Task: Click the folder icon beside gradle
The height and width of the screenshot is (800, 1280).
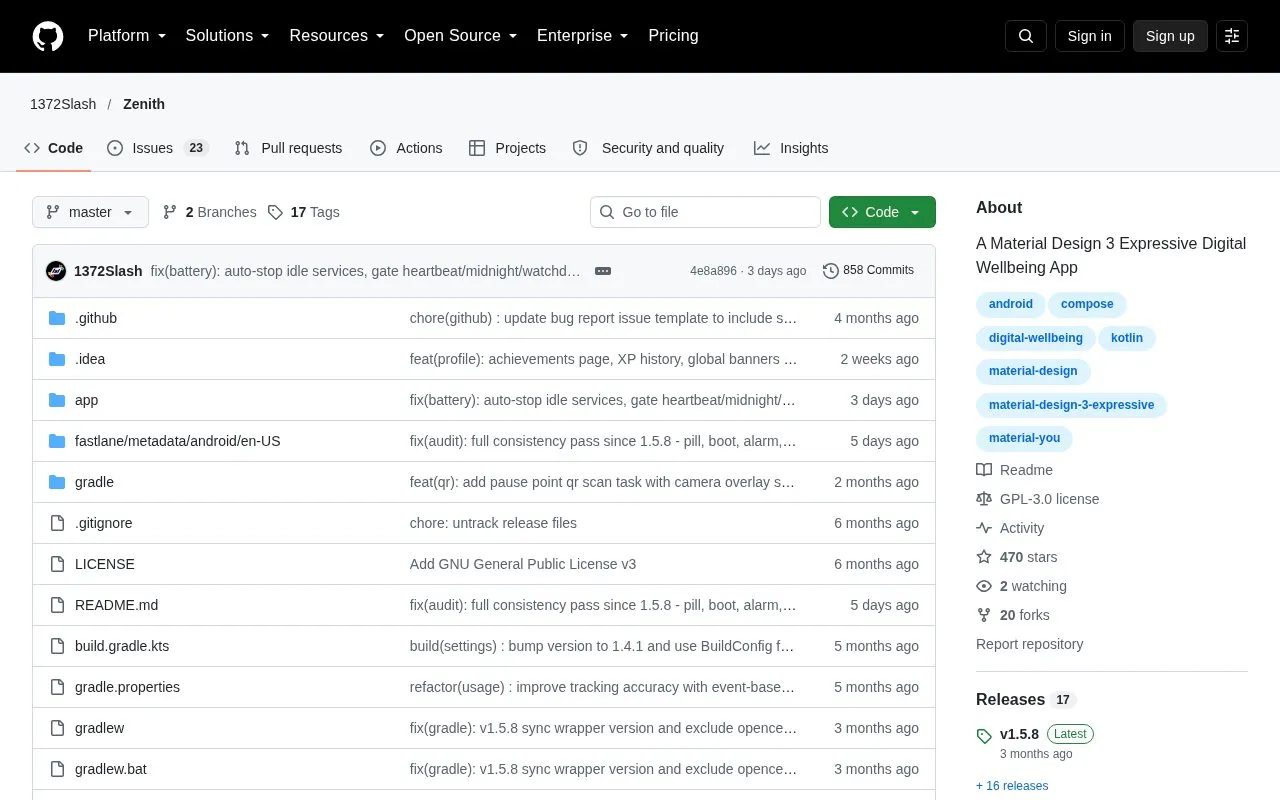Action: [x=57, y=482]
